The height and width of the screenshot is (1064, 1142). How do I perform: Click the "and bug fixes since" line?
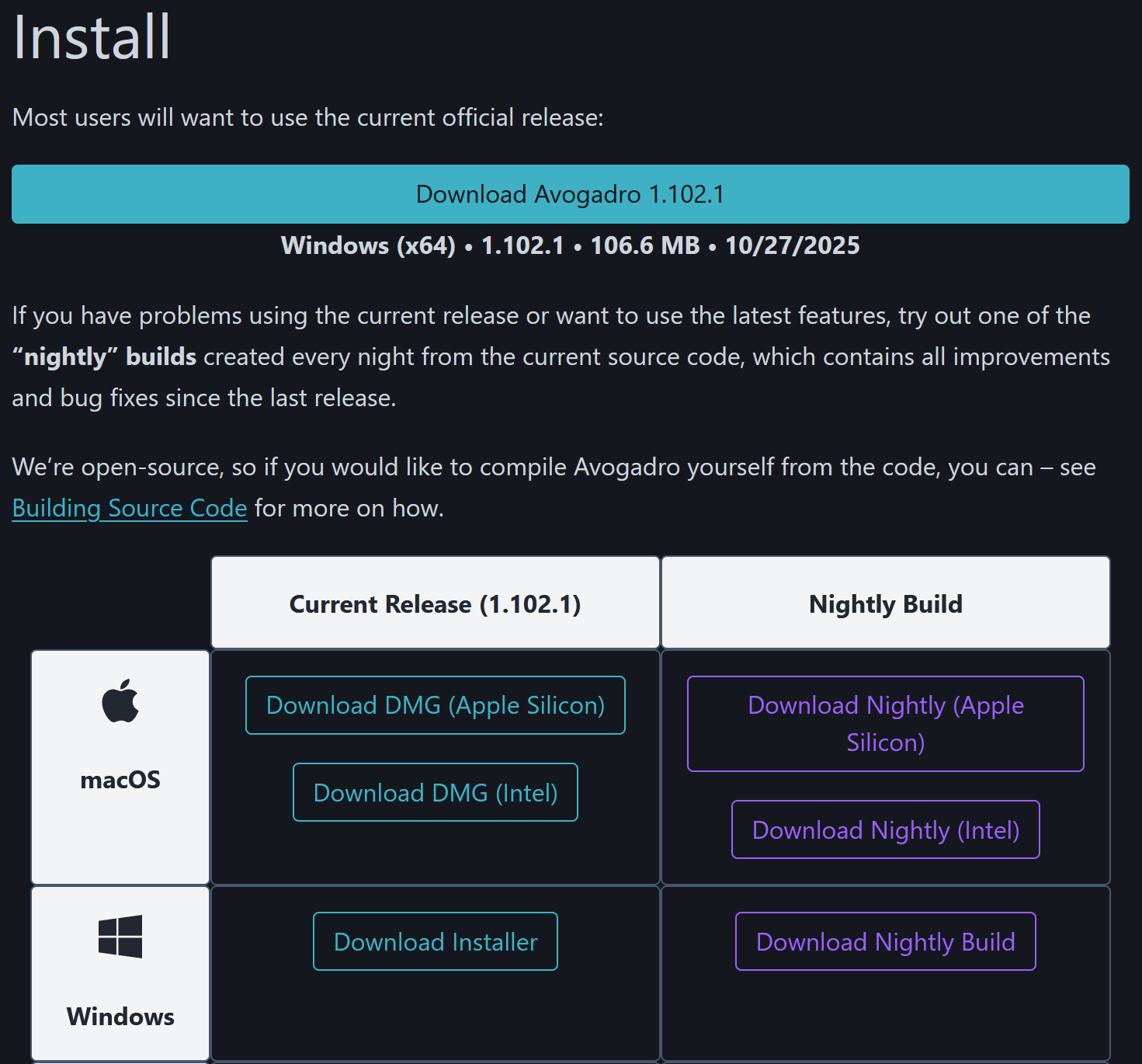(x=203, y=398)
